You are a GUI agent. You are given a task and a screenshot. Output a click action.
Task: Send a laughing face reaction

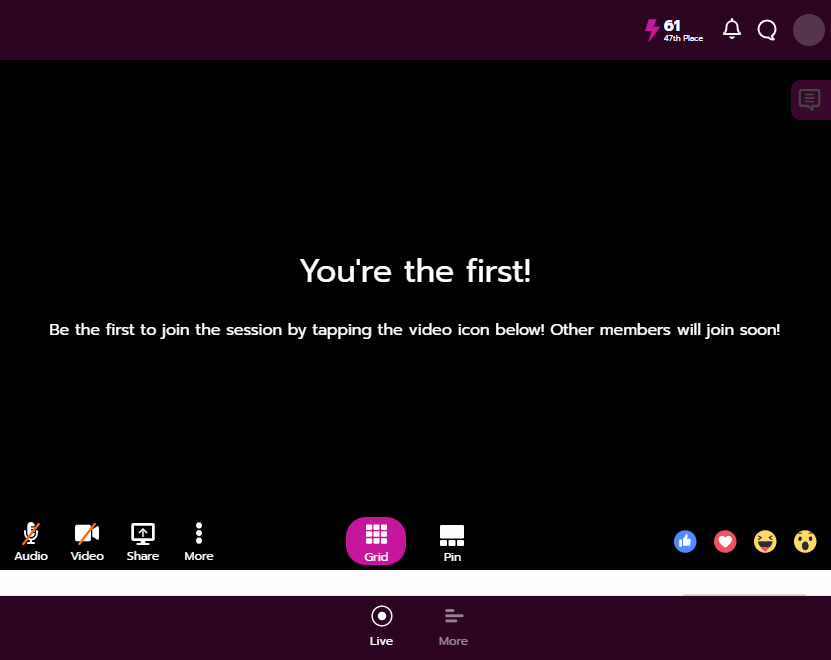765,541
